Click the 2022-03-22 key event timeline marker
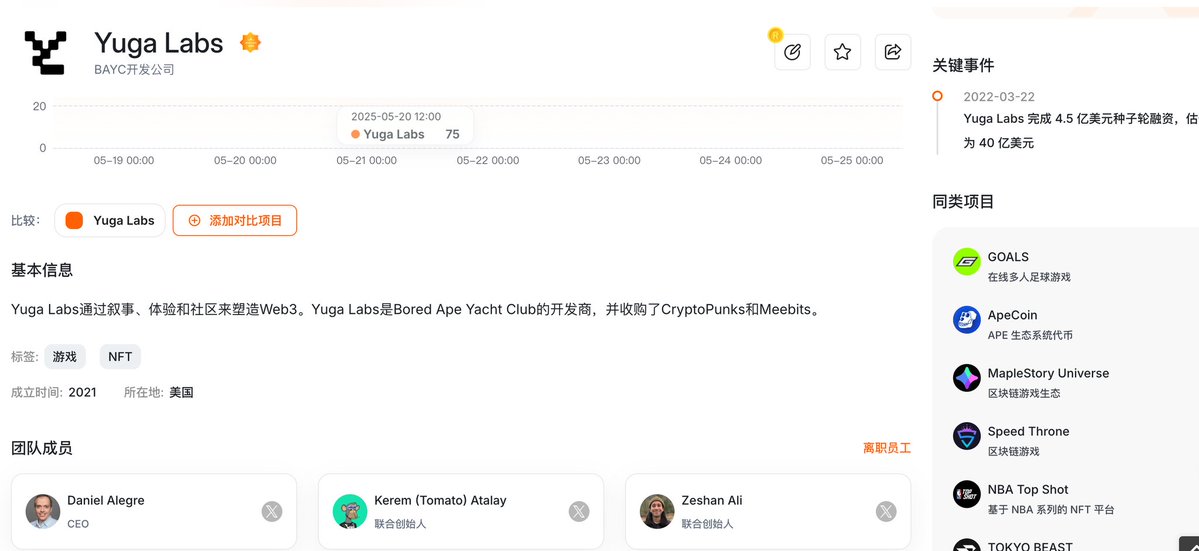The width and height of the screenshot is (1199, 551). coord(937,96)
